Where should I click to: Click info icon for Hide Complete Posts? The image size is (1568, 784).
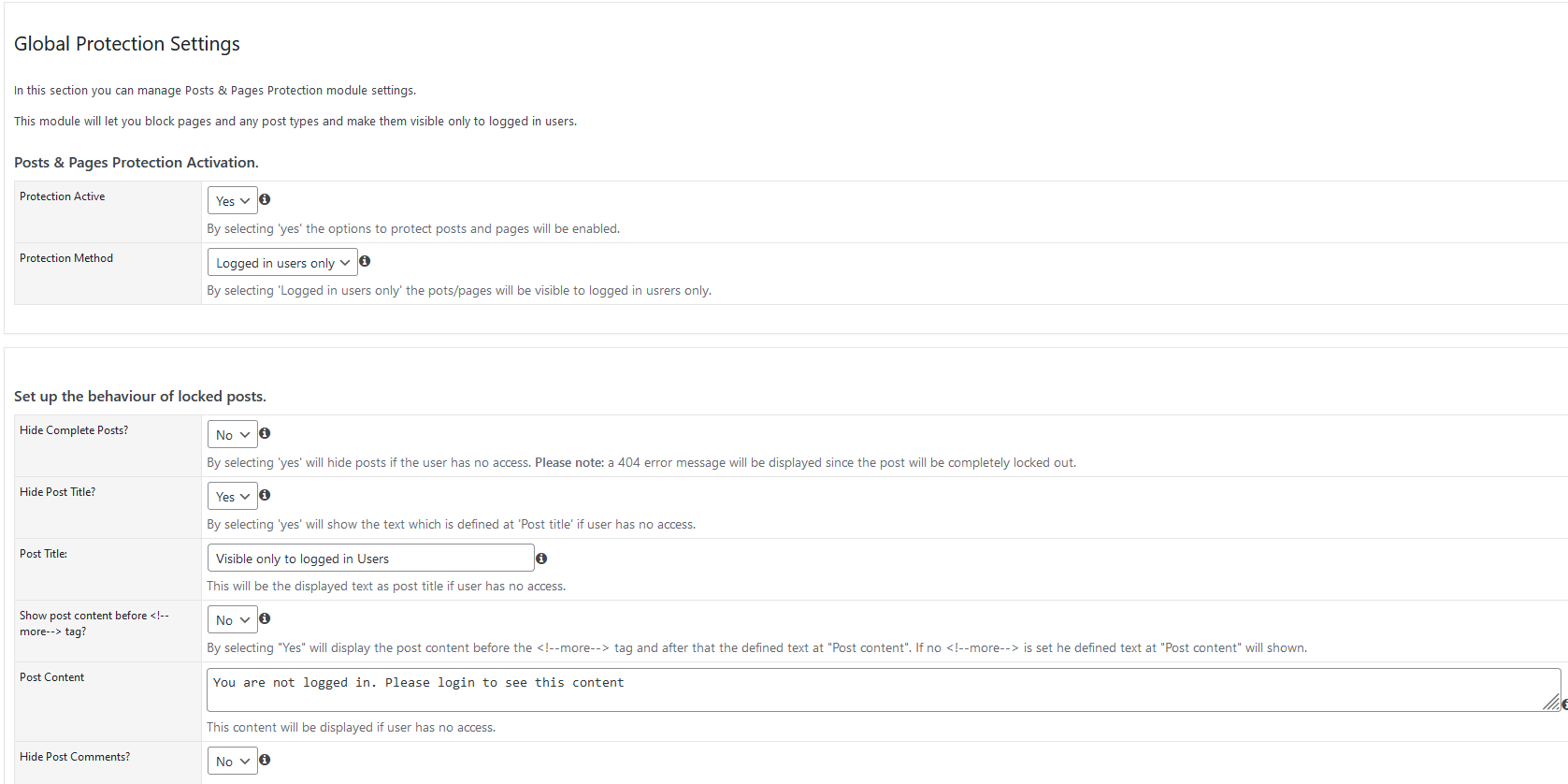(265, 433)
